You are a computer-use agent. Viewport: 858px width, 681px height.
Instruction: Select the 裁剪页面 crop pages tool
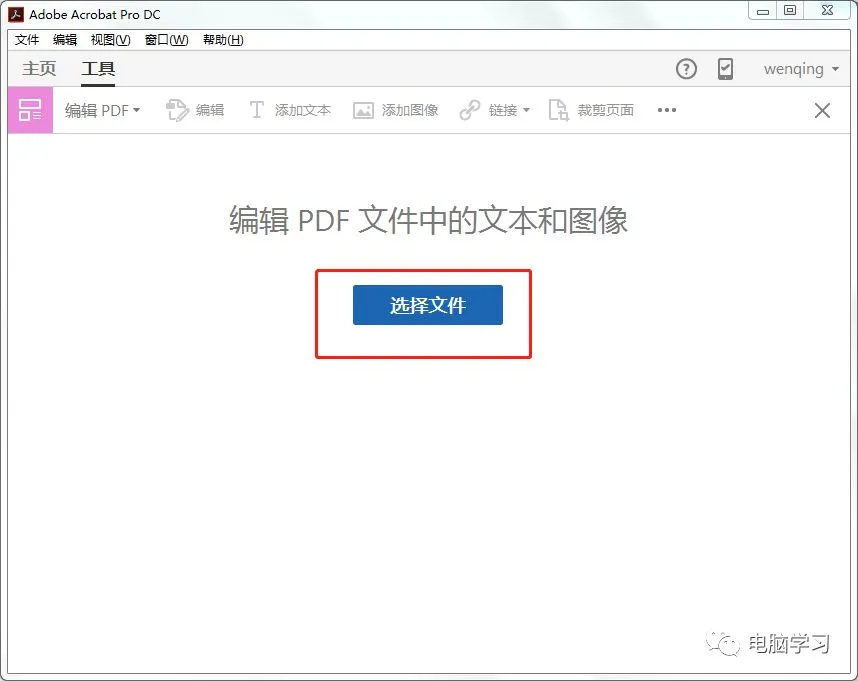592,110
